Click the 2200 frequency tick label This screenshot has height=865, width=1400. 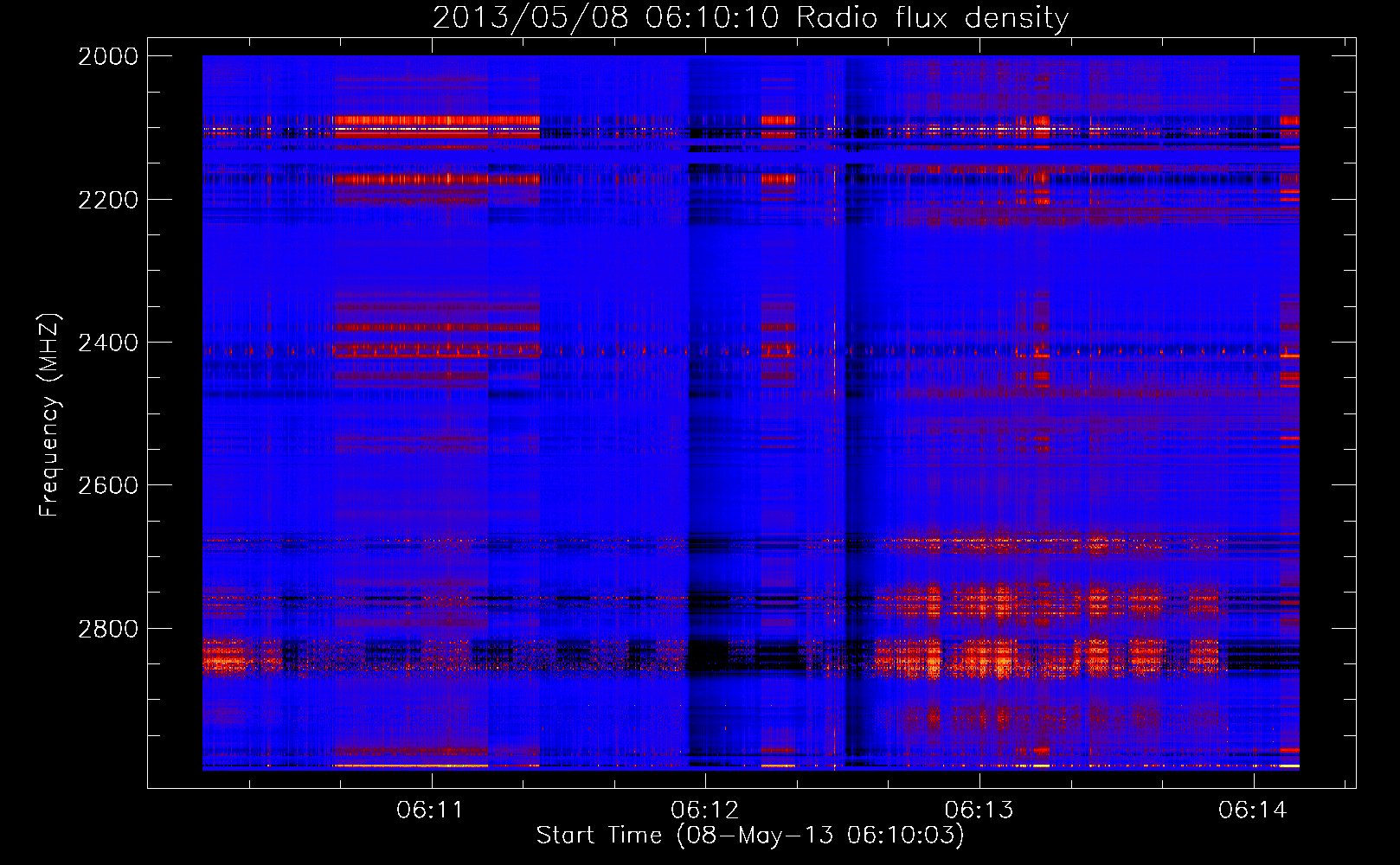coord(108,200)
